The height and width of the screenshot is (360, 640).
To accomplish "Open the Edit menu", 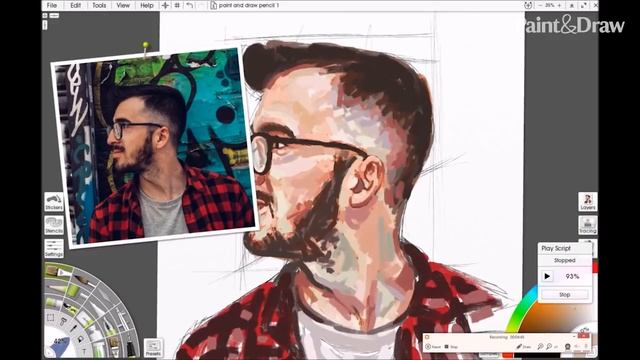I will (76, 5).
